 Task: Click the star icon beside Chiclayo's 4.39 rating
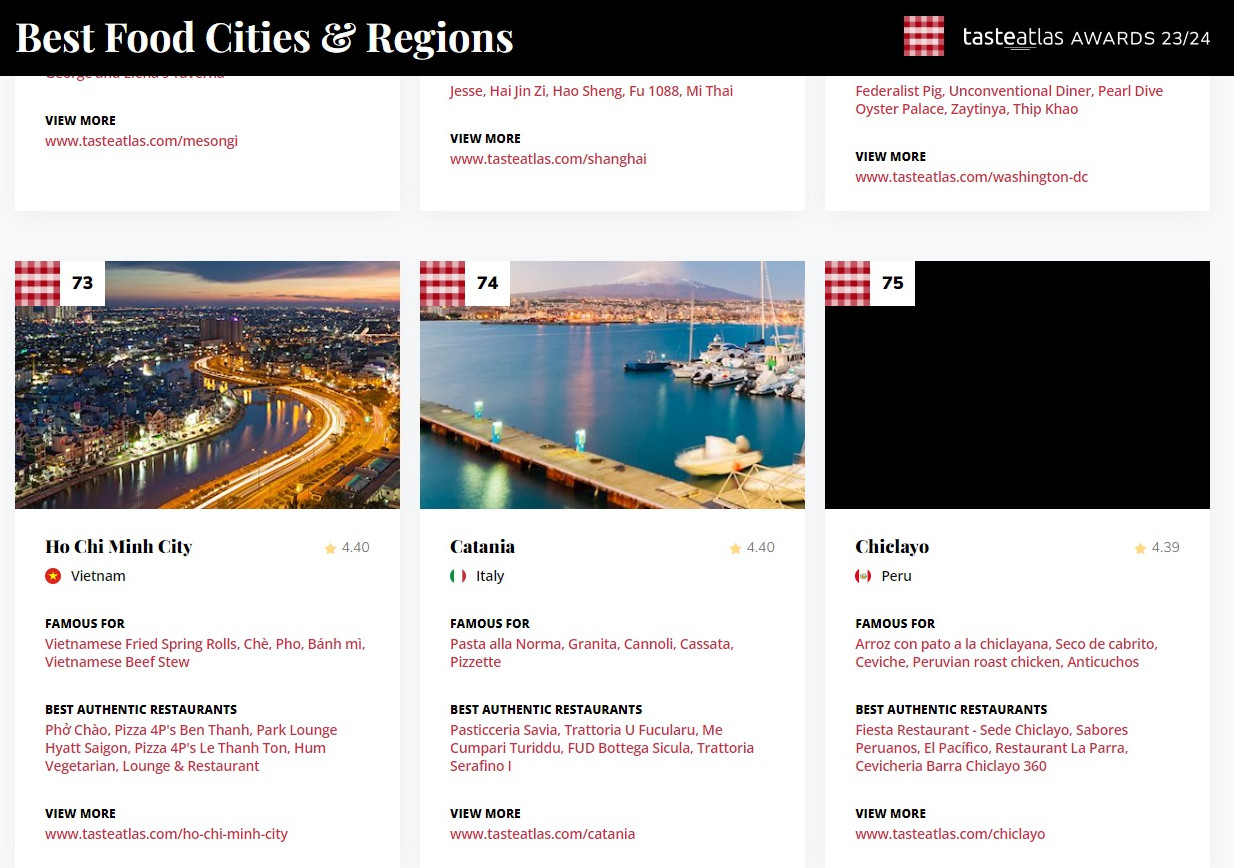[x=1140, y=548]
